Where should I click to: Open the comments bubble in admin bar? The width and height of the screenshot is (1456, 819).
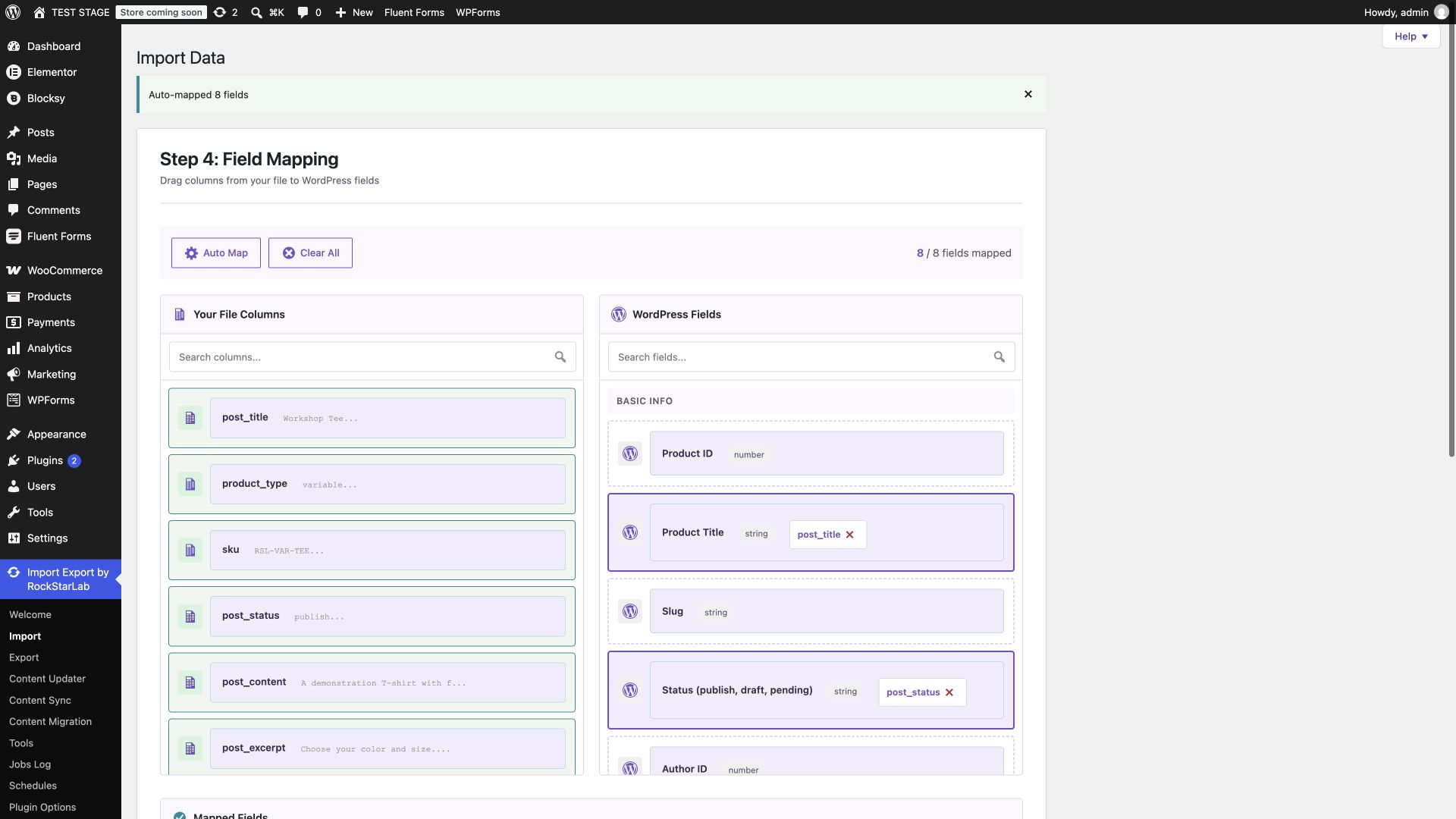click(x=309, y=12)
